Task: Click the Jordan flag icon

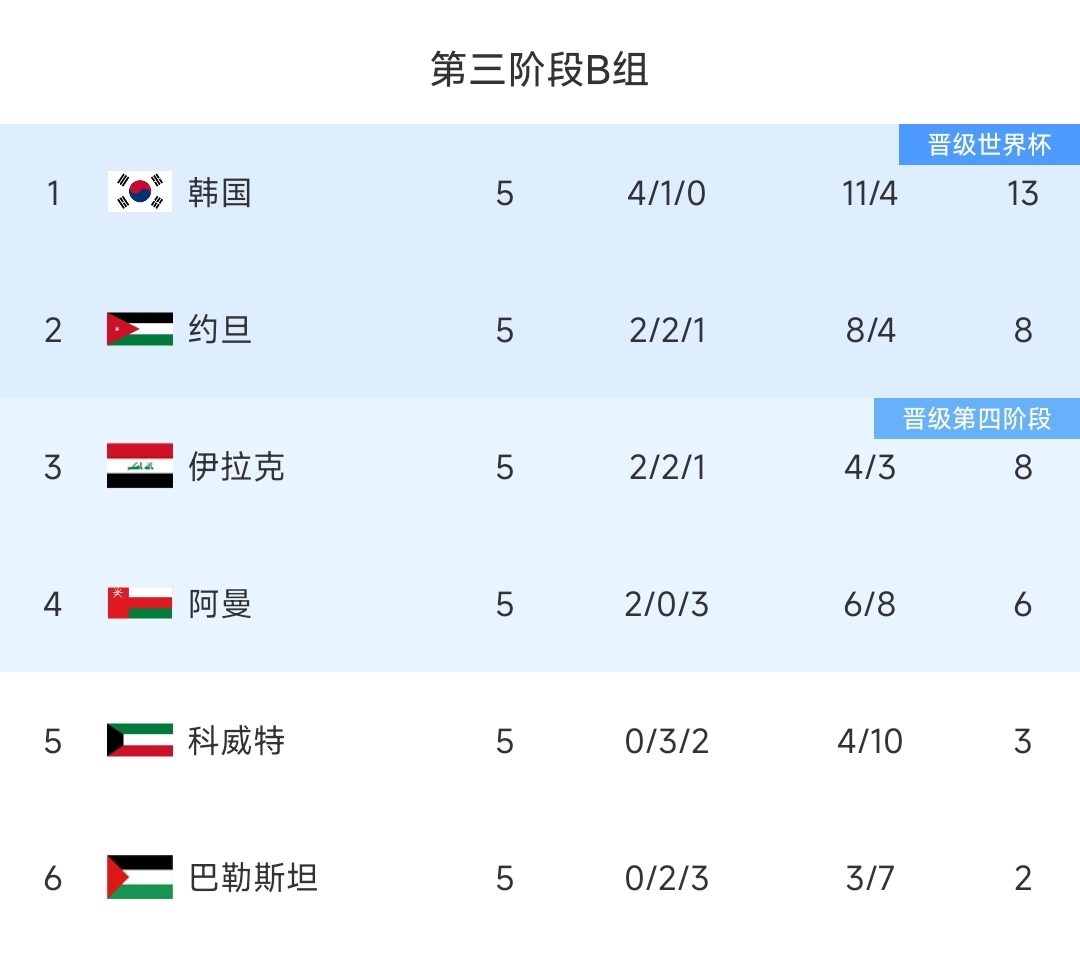Action: 140,329
